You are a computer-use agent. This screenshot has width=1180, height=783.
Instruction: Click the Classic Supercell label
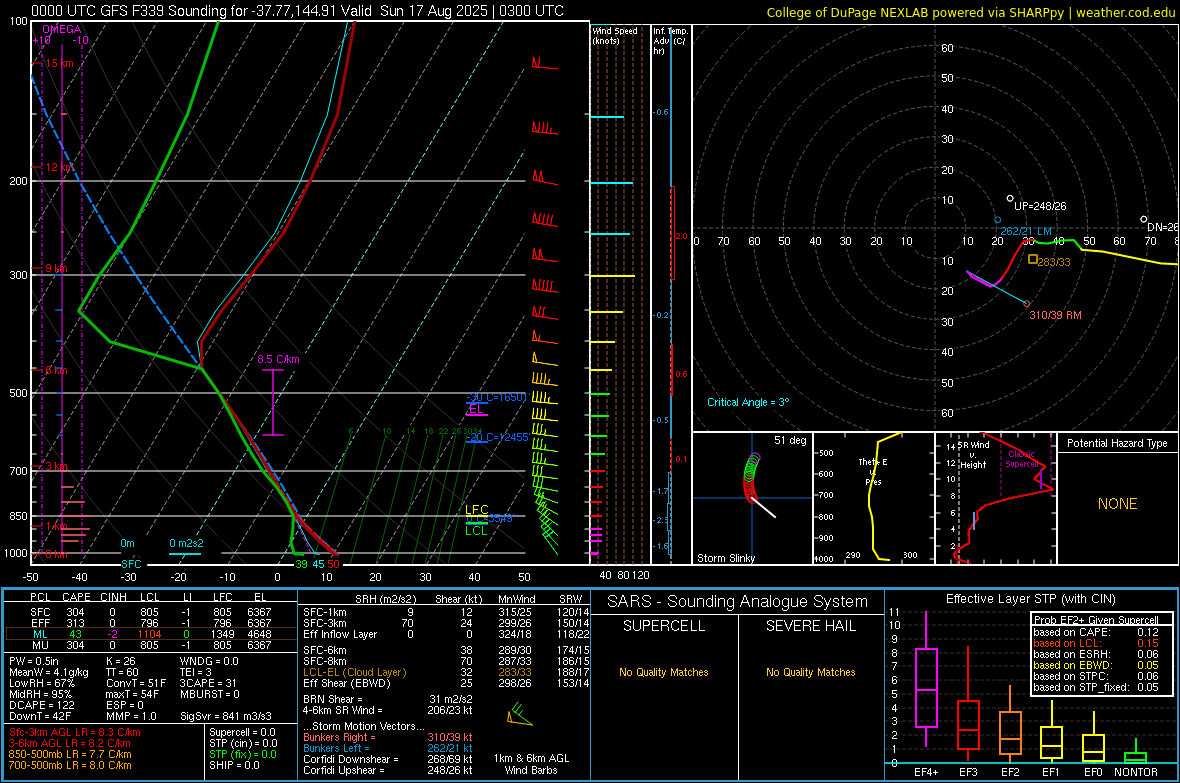(1021, 459)
